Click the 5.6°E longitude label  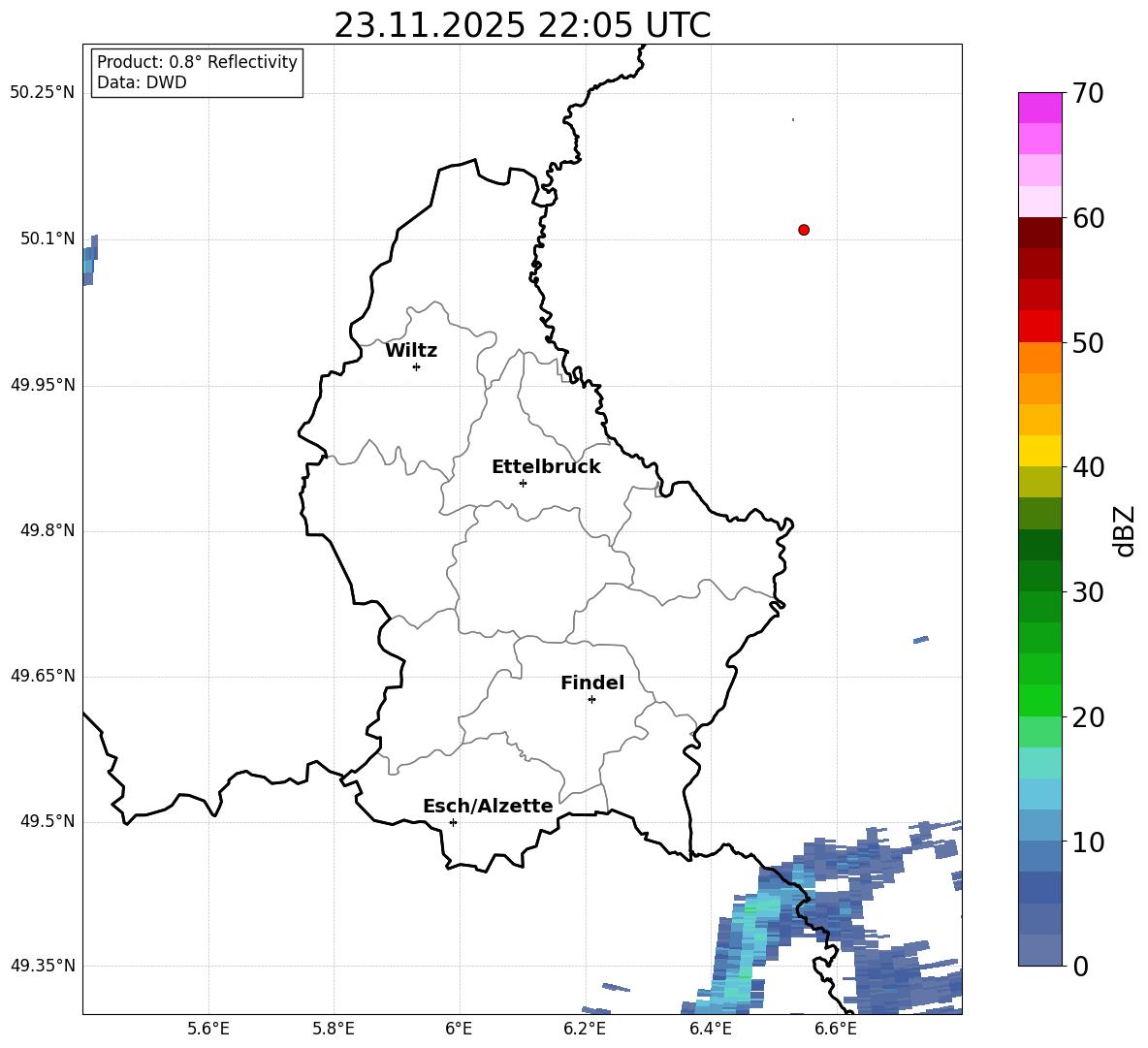pos(208,1029)
